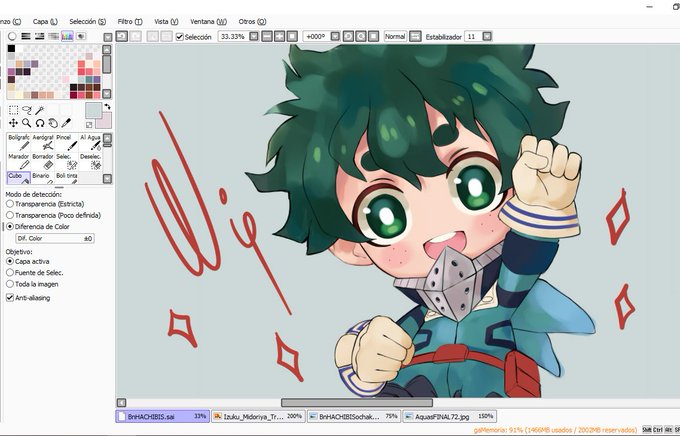Open the rotation angle dropdown

[x=335, y=36]
